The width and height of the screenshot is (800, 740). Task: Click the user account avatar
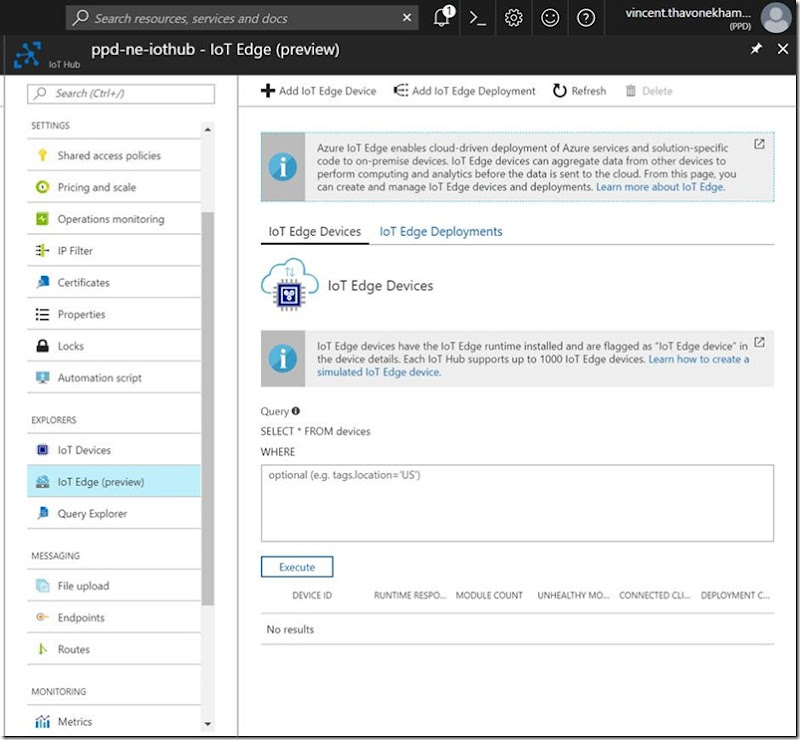pos(776,17)
